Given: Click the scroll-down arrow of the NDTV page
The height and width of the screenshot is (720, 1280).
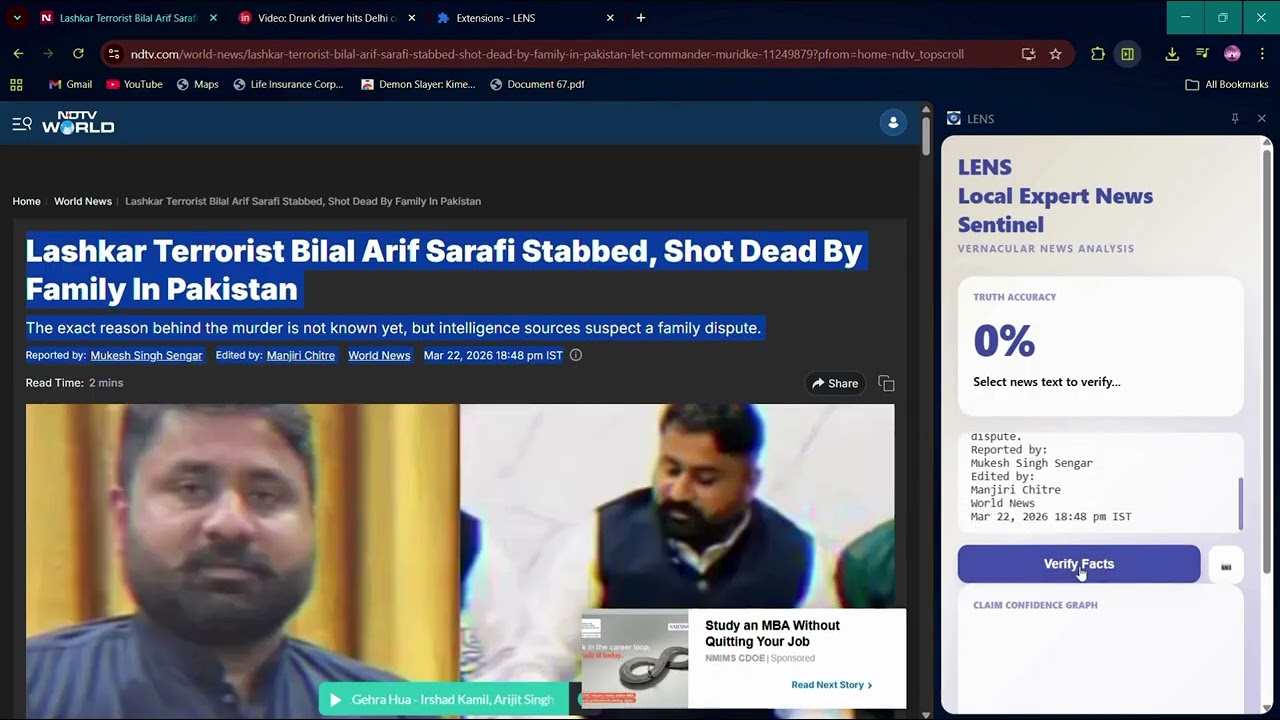Looking at the screenshot, I should [x=926, y=714].
